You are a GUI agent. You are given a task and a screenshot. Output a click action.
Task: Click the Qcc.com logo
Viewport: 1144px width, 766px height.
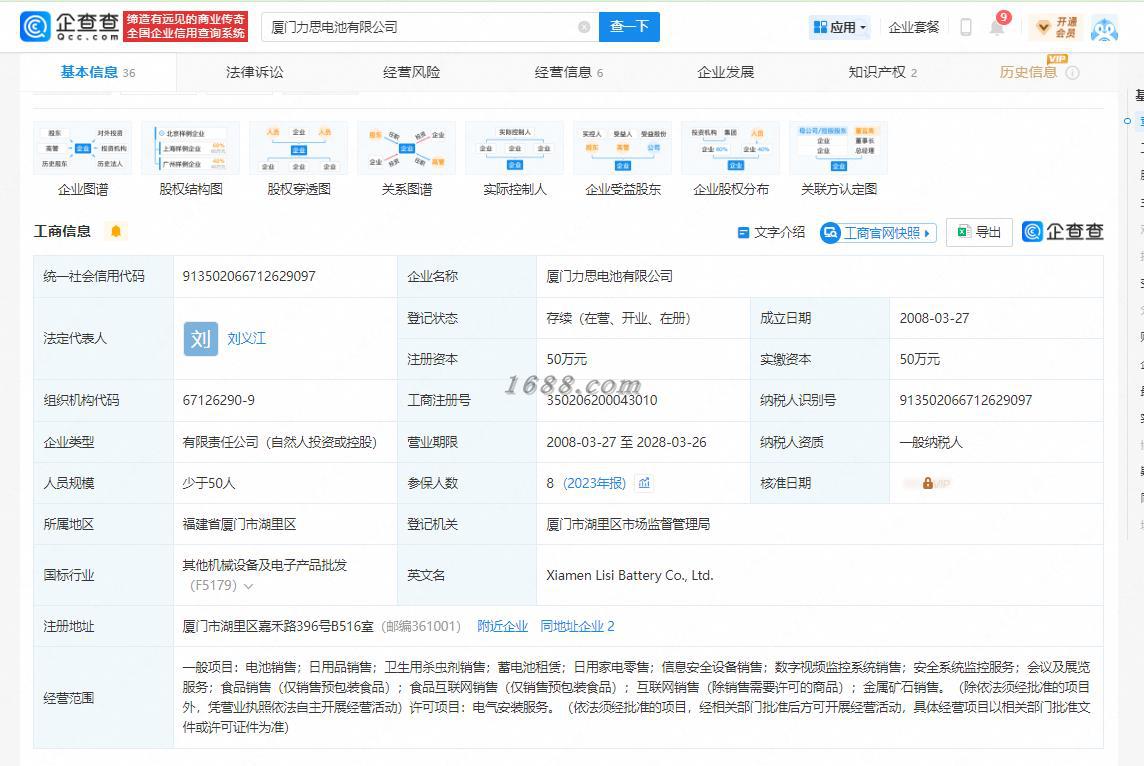(70, 26)
